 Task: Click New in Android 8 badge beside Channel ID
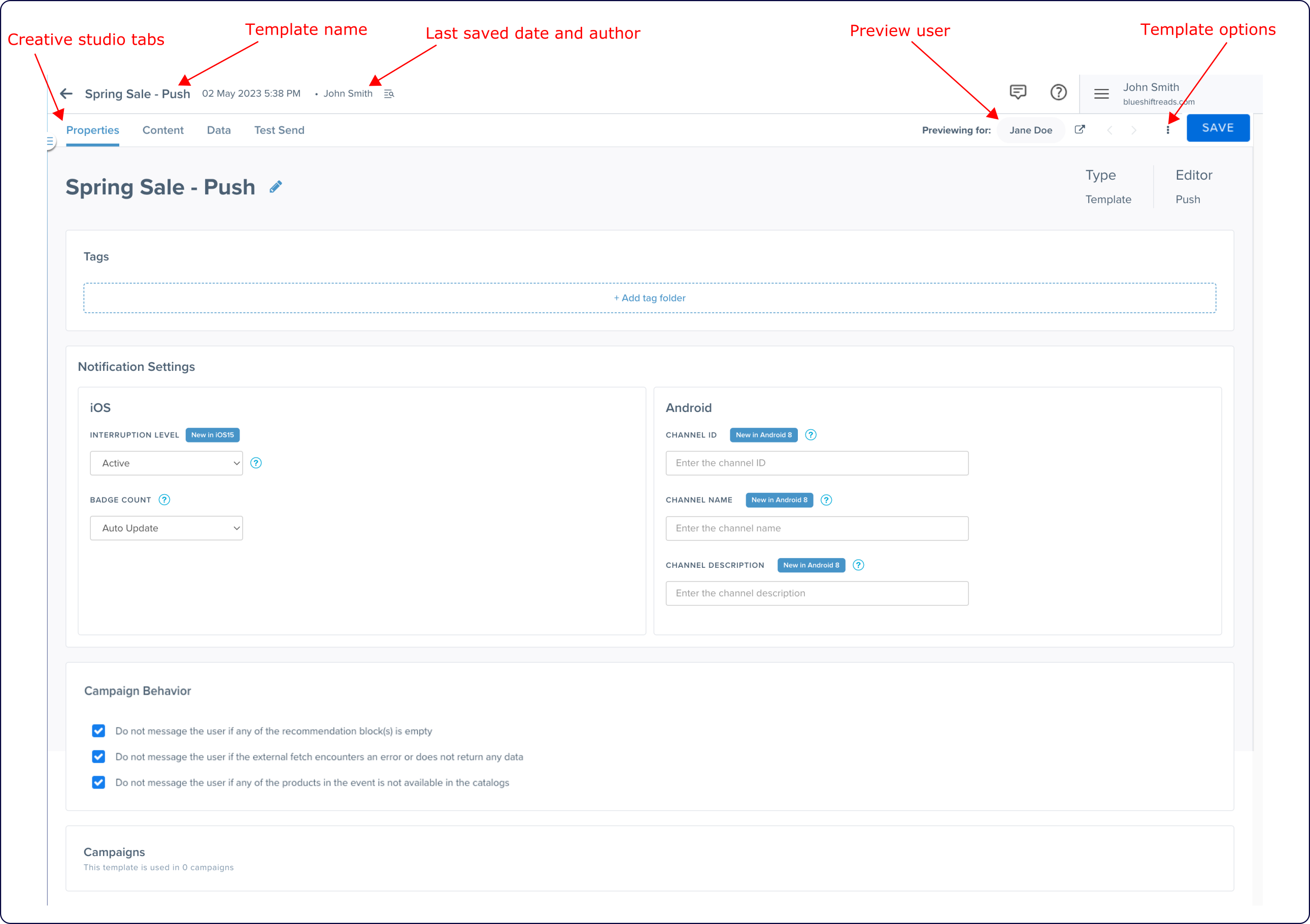click(x=763, y=435)
